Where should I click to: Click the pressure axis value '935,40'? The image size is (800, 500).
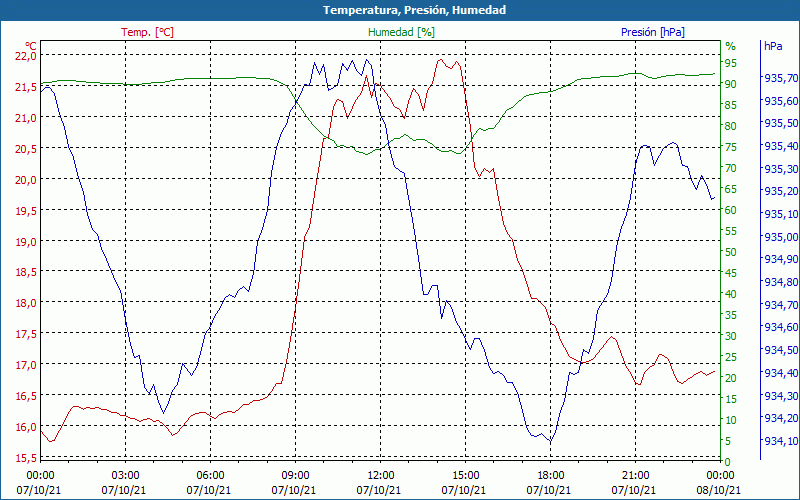click(781, 146)
